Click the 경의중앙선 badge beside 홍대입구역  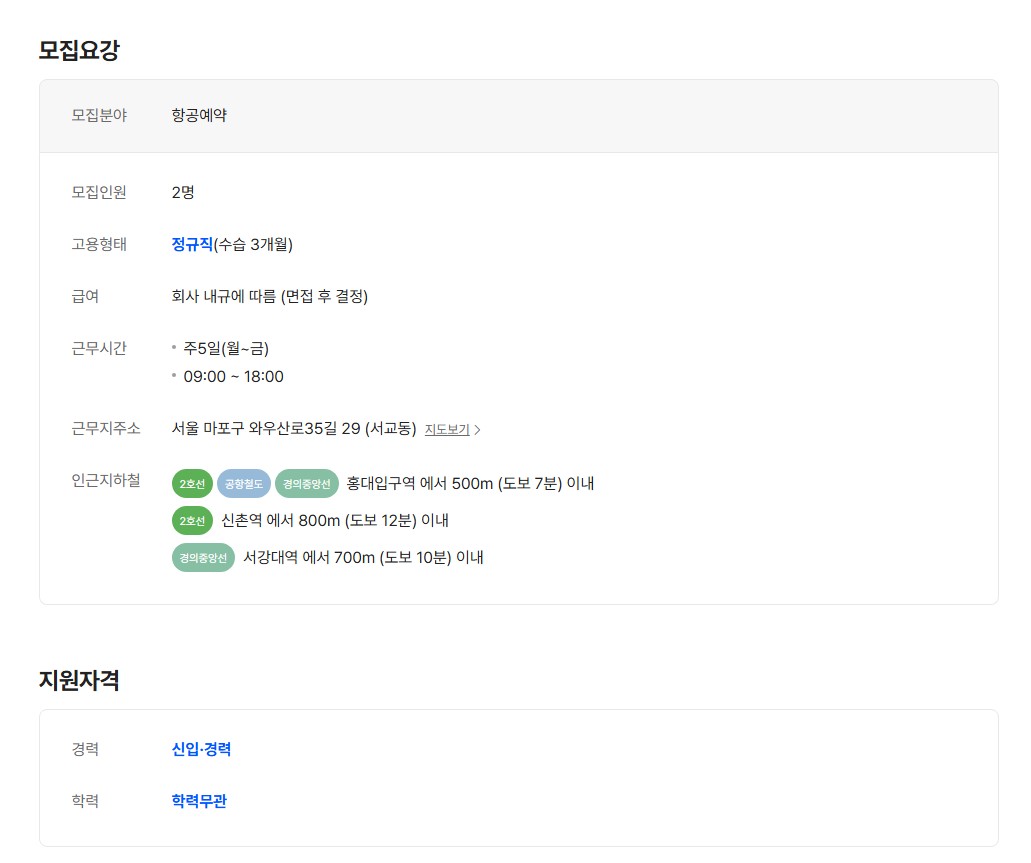307,484
